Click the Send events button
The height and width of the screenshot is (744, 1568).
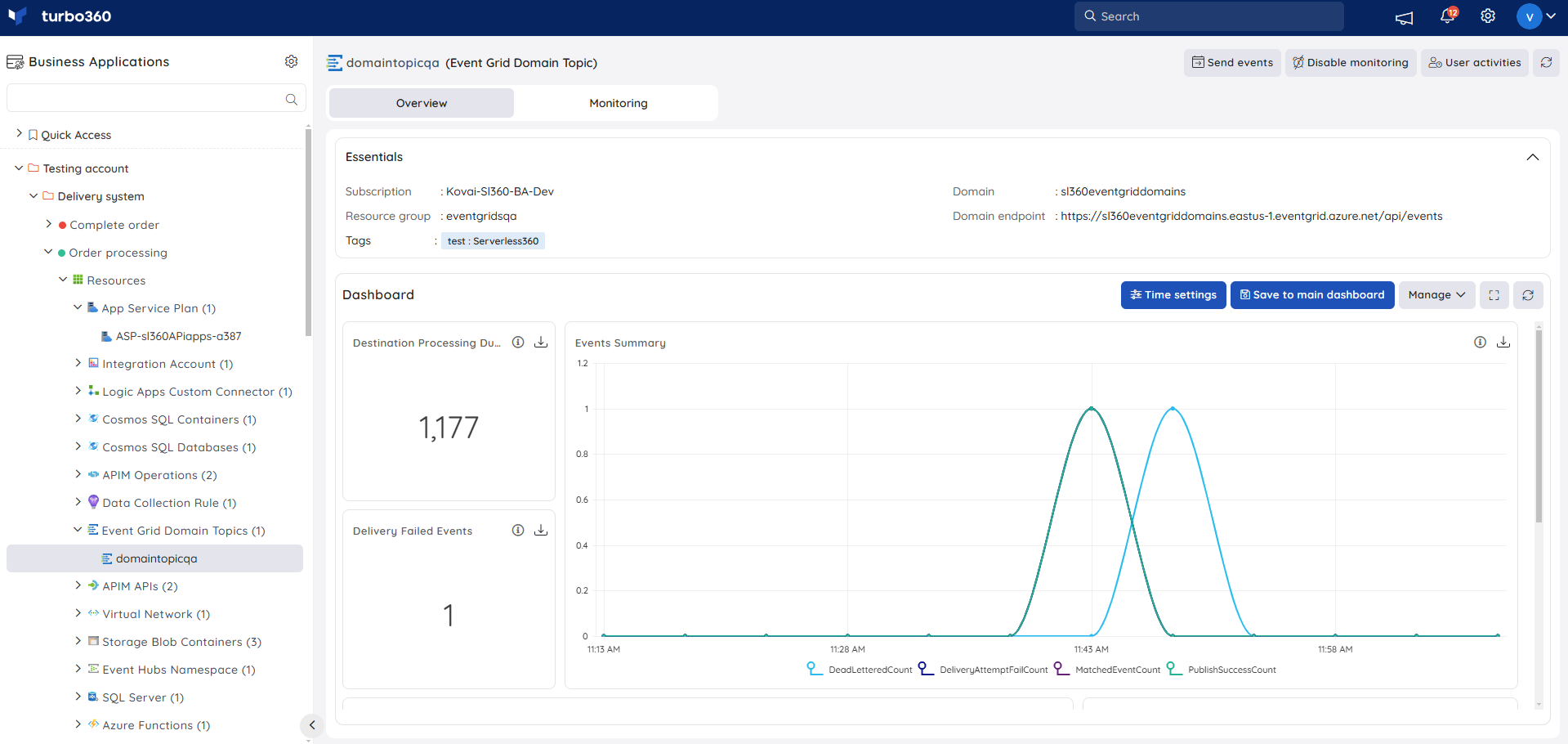coord(1232,62)
